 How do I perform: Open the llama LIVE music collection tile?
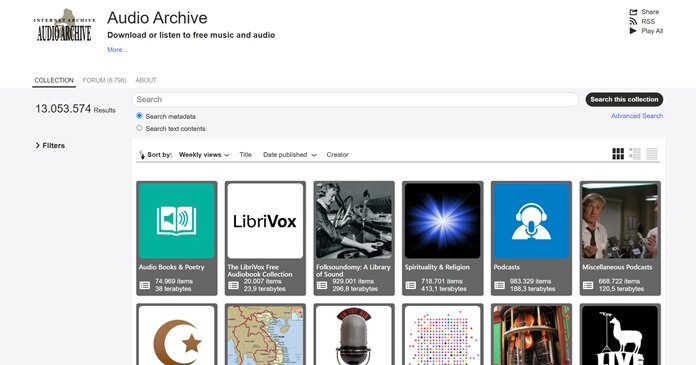pos(620,335)
